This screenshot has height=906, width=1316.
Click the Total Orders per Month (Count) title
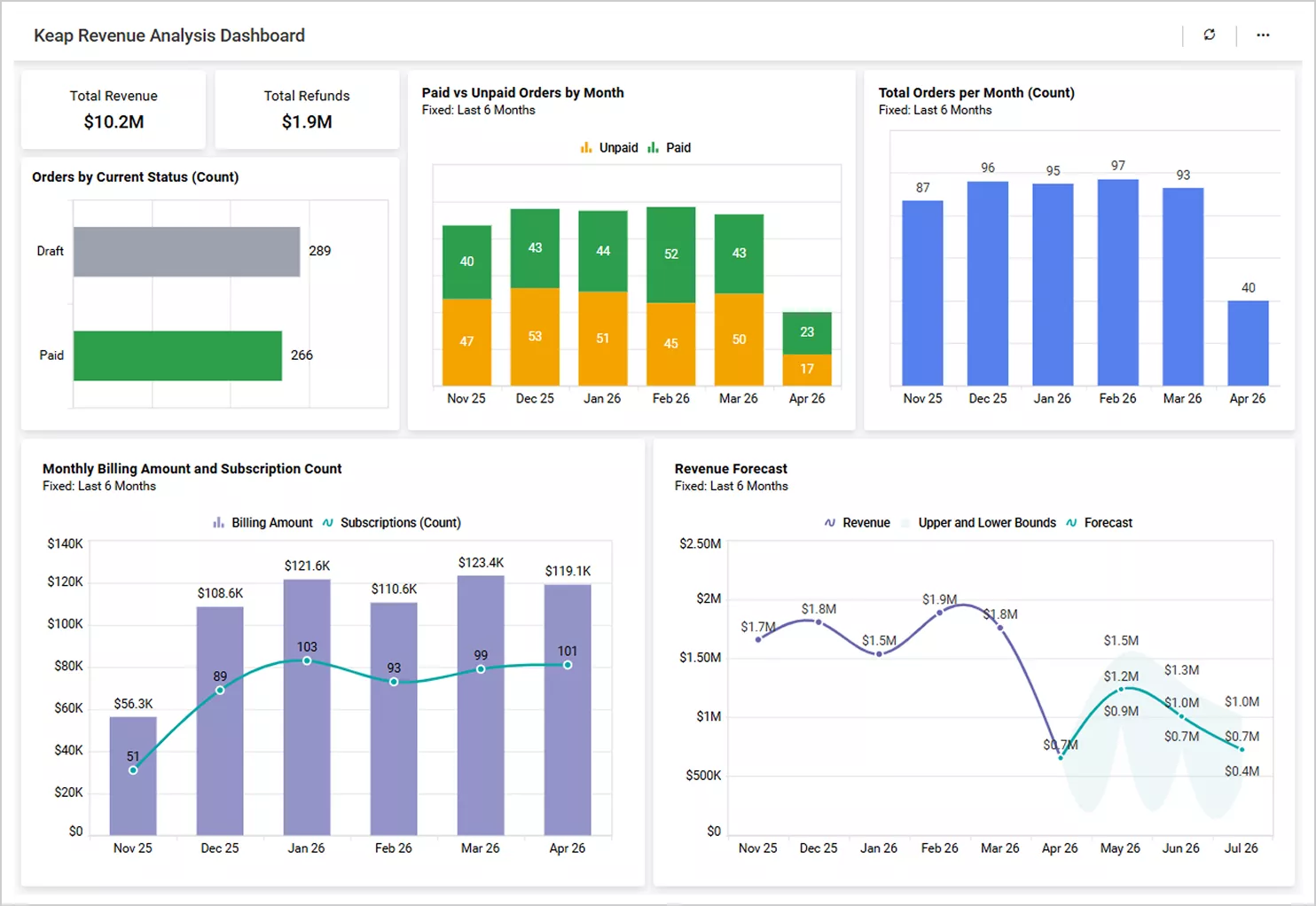[x=976, y=92]
